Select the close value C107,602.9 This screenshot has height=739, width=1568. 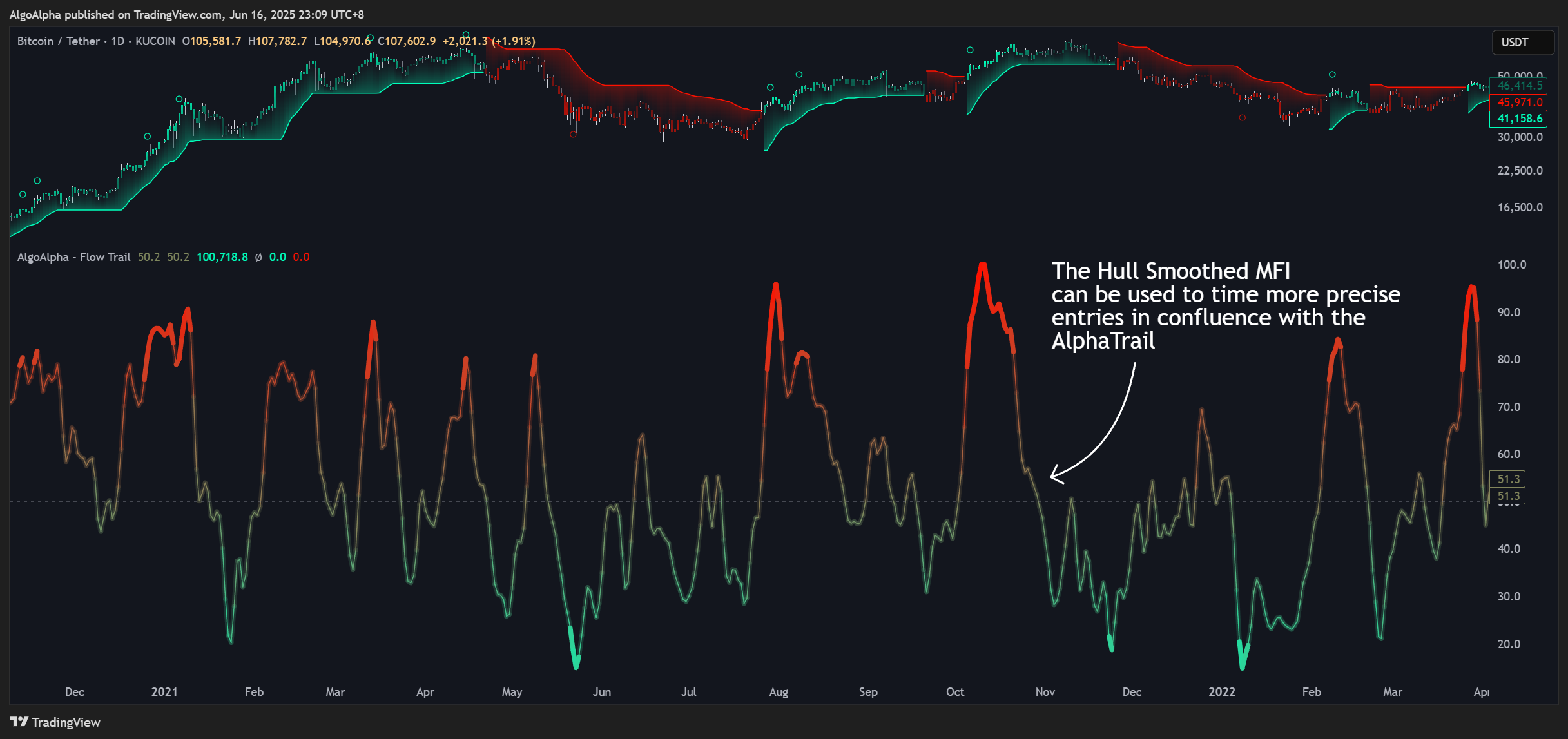pyautogui.click(x=407, y=41)
